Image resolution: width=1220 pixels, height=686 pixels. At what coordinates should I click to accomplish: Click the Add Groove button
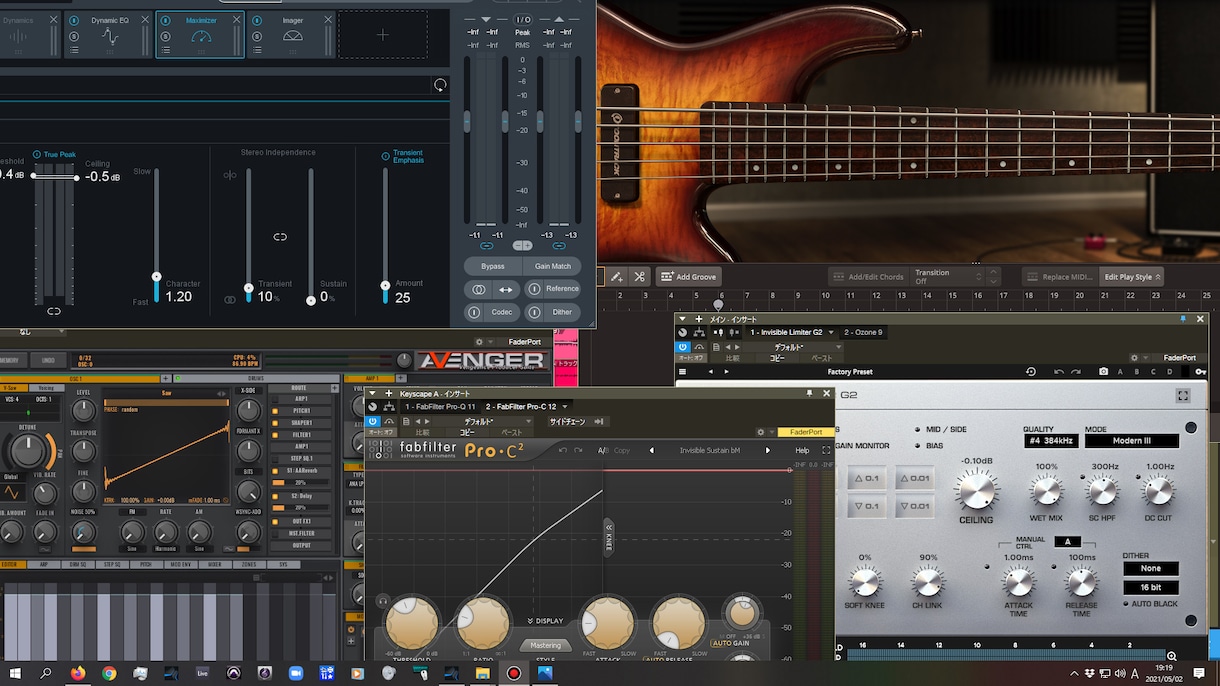coord(688,277)
